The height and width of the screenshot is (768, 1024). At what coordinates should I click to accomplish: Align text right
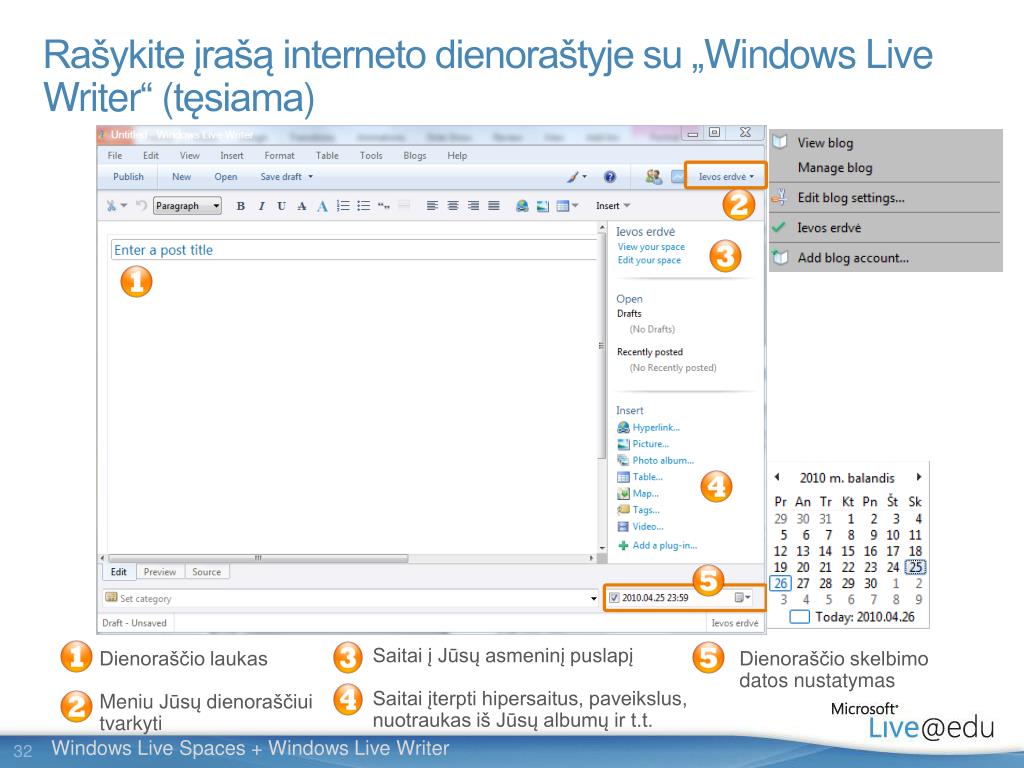pyautogui.click(x=473, y=206)
